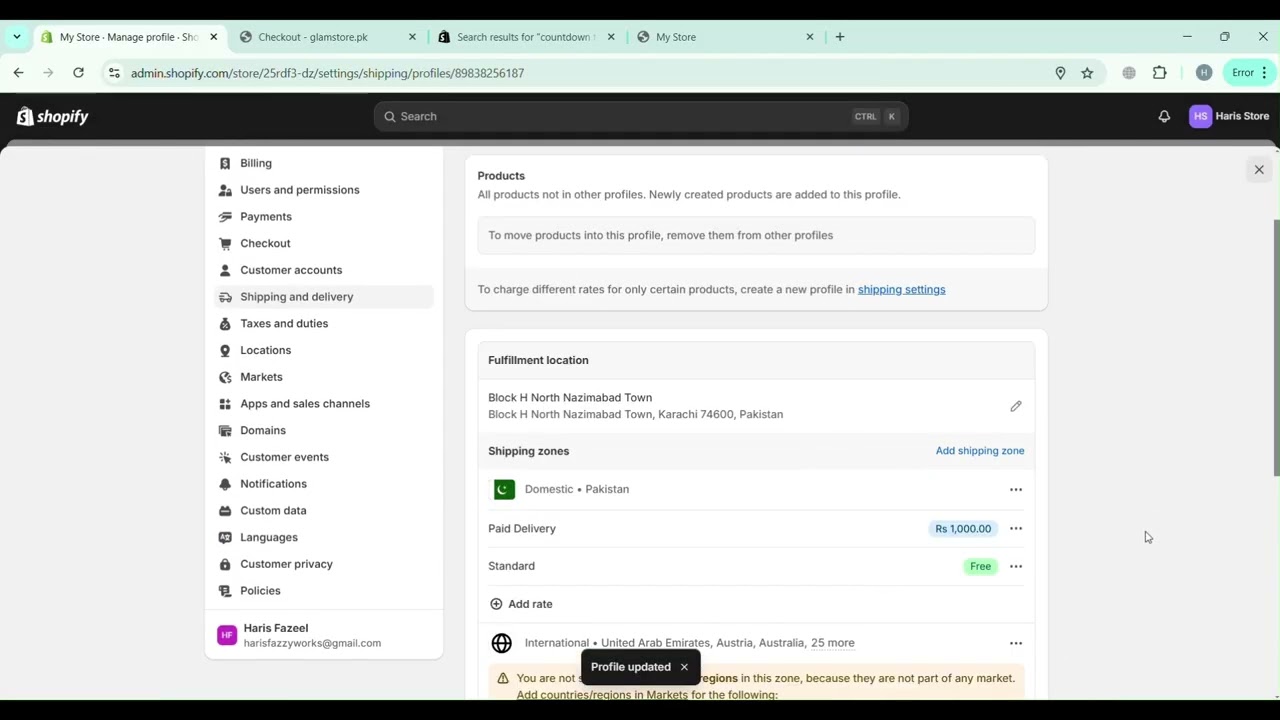
Task: Open Payments settings
Action: click(323, 216)
